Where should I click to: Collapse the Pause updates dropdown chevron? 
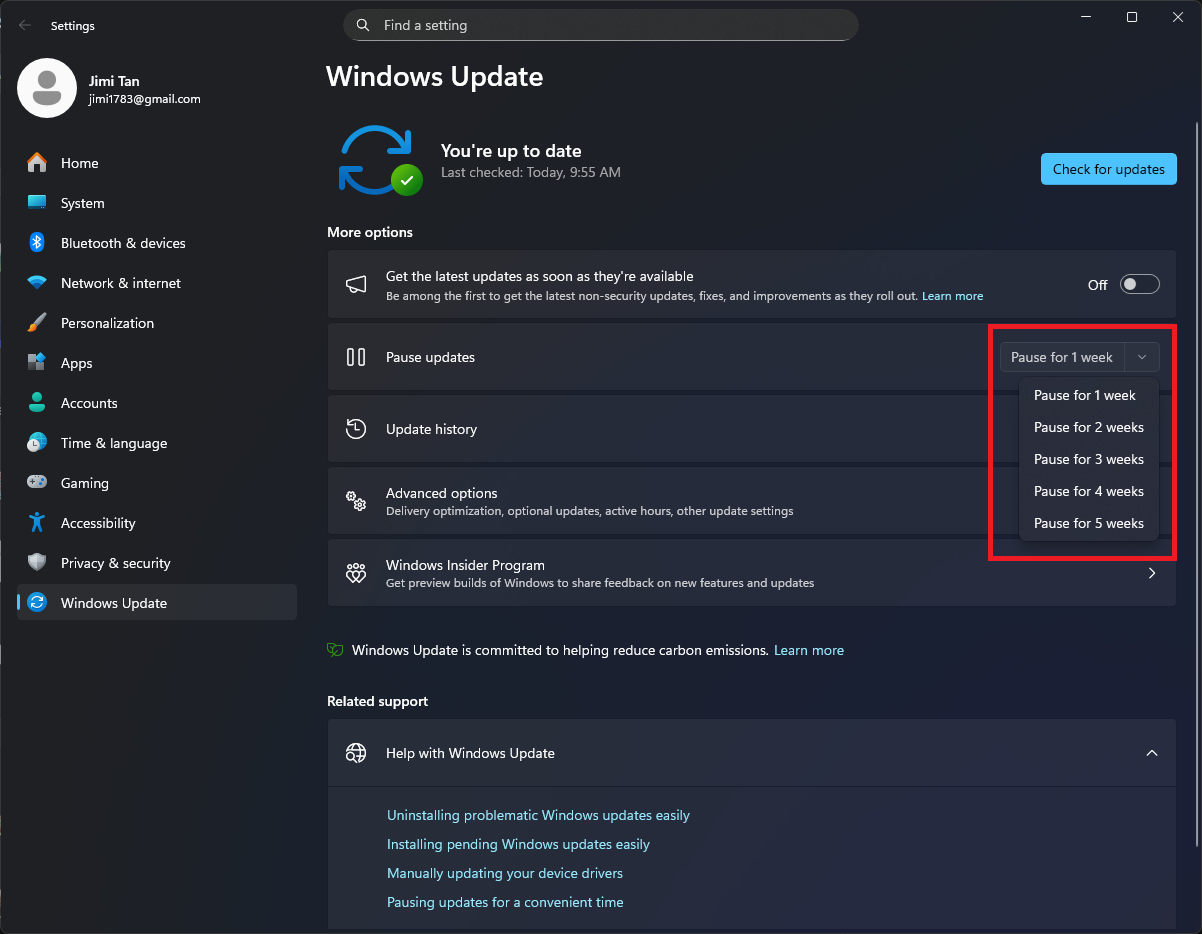coord(1142,357)
